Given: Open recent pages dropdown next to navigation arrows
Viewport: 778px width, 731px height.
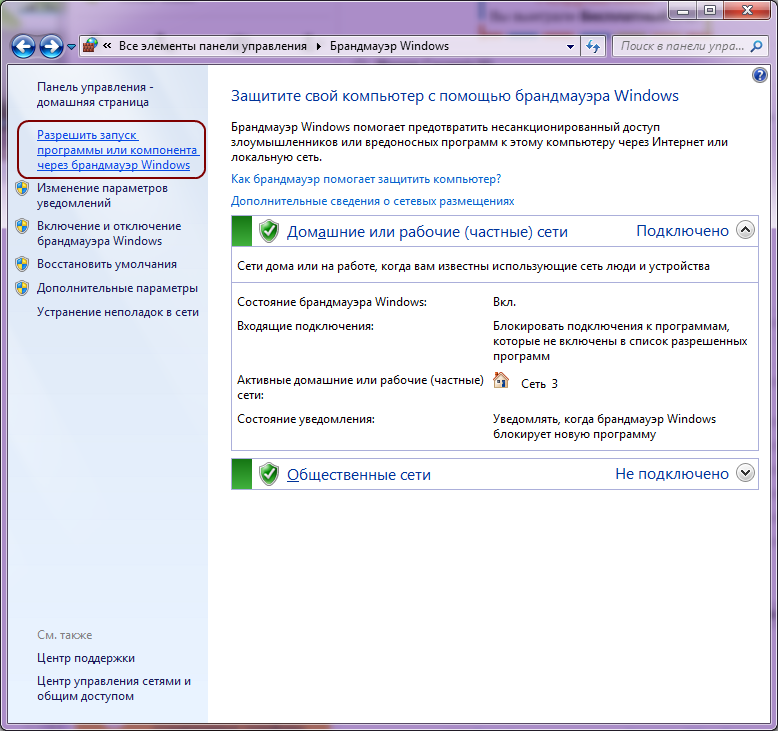Looking at the screenshot, I should (x=71, y=47).
